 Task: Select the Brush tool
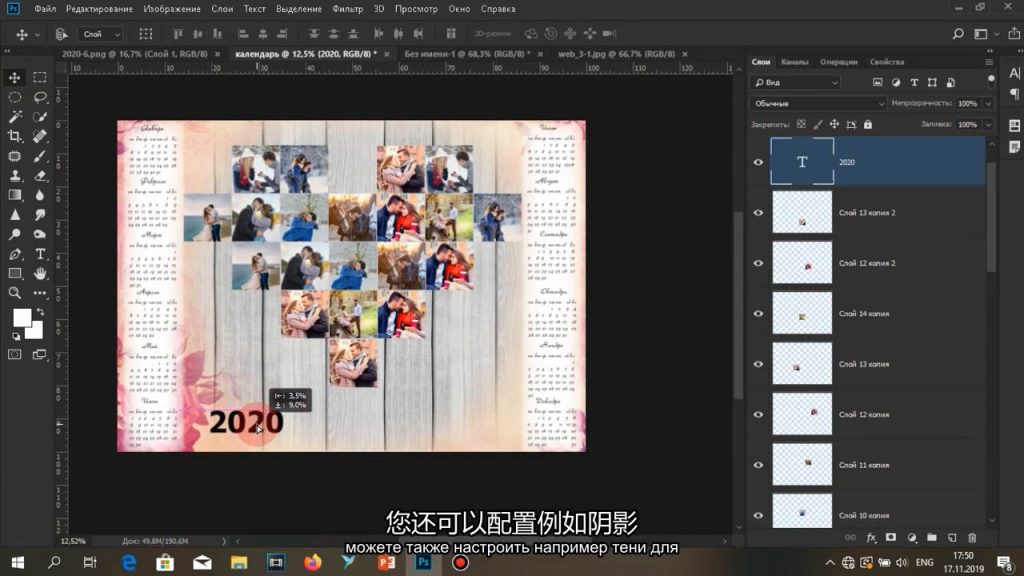(x=40, y=156)
